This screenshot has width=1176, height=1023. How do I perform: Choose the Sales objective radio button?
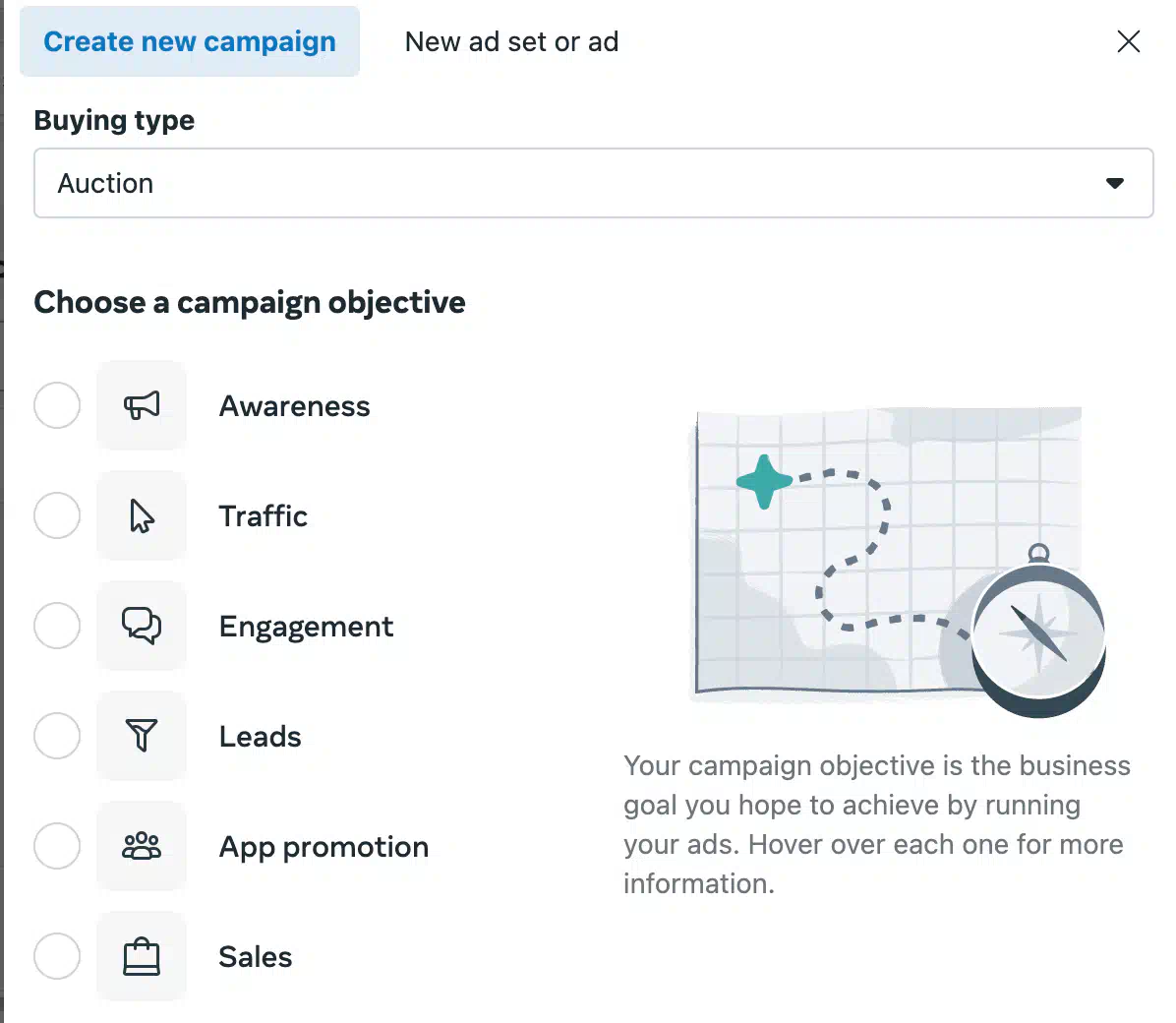coord(57,956)
